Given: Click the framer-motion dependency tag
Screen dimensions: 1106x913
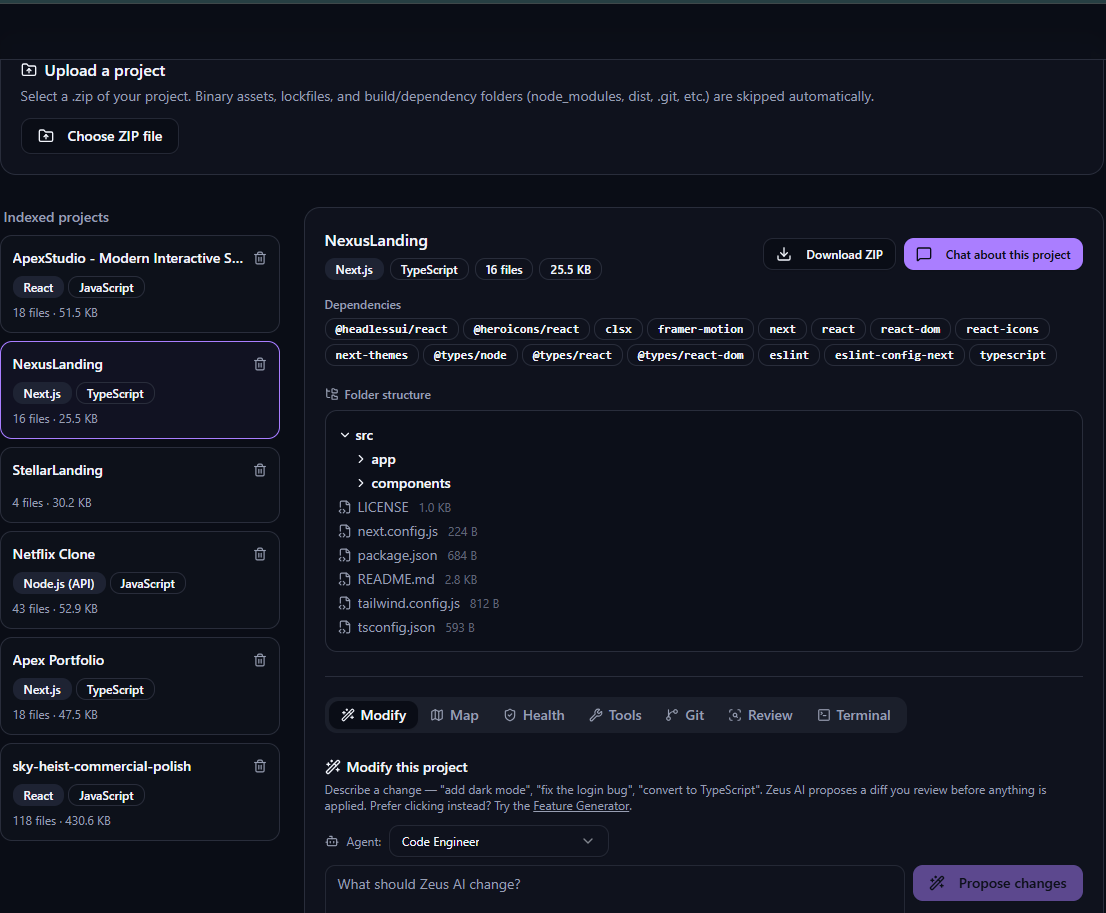Looking at the screenshot, I should point(700,329).
